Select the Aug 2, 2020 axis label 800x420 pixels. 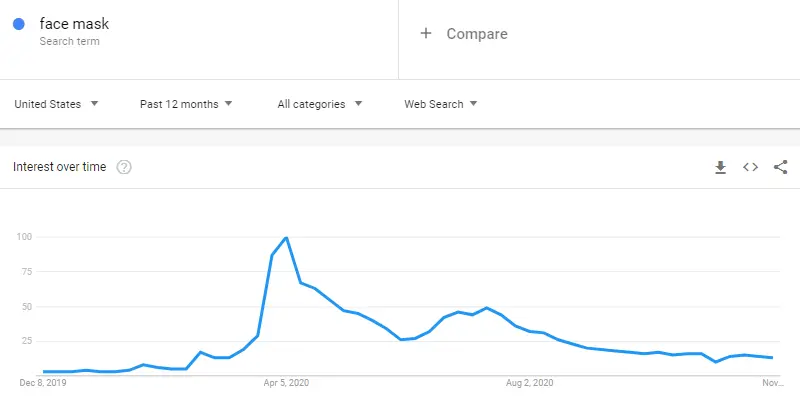click(x=530, y=383)
